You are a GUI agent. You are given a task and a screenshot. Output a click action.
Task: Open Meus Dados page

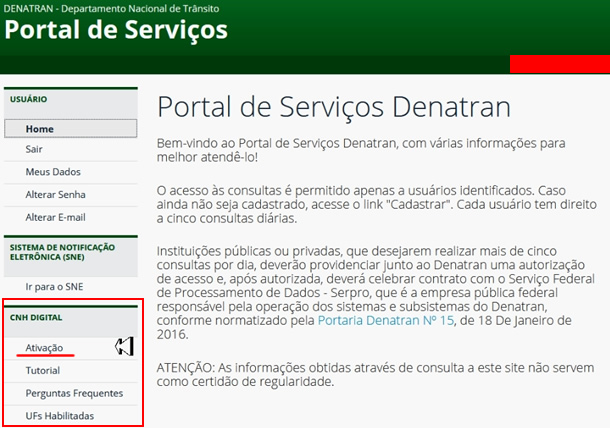point(53,172)
